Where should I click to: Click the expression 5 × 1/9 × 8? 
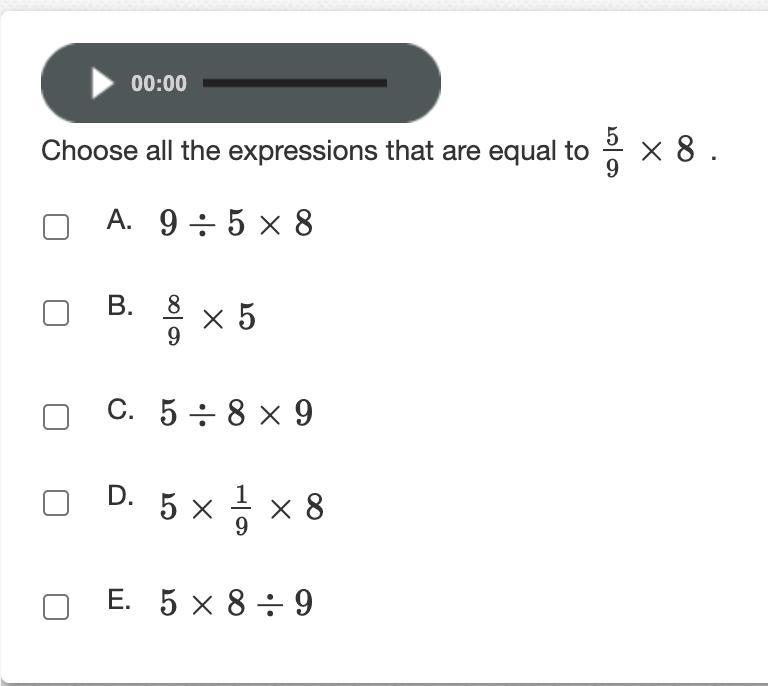pyautogui.click(x=241, y=510)
